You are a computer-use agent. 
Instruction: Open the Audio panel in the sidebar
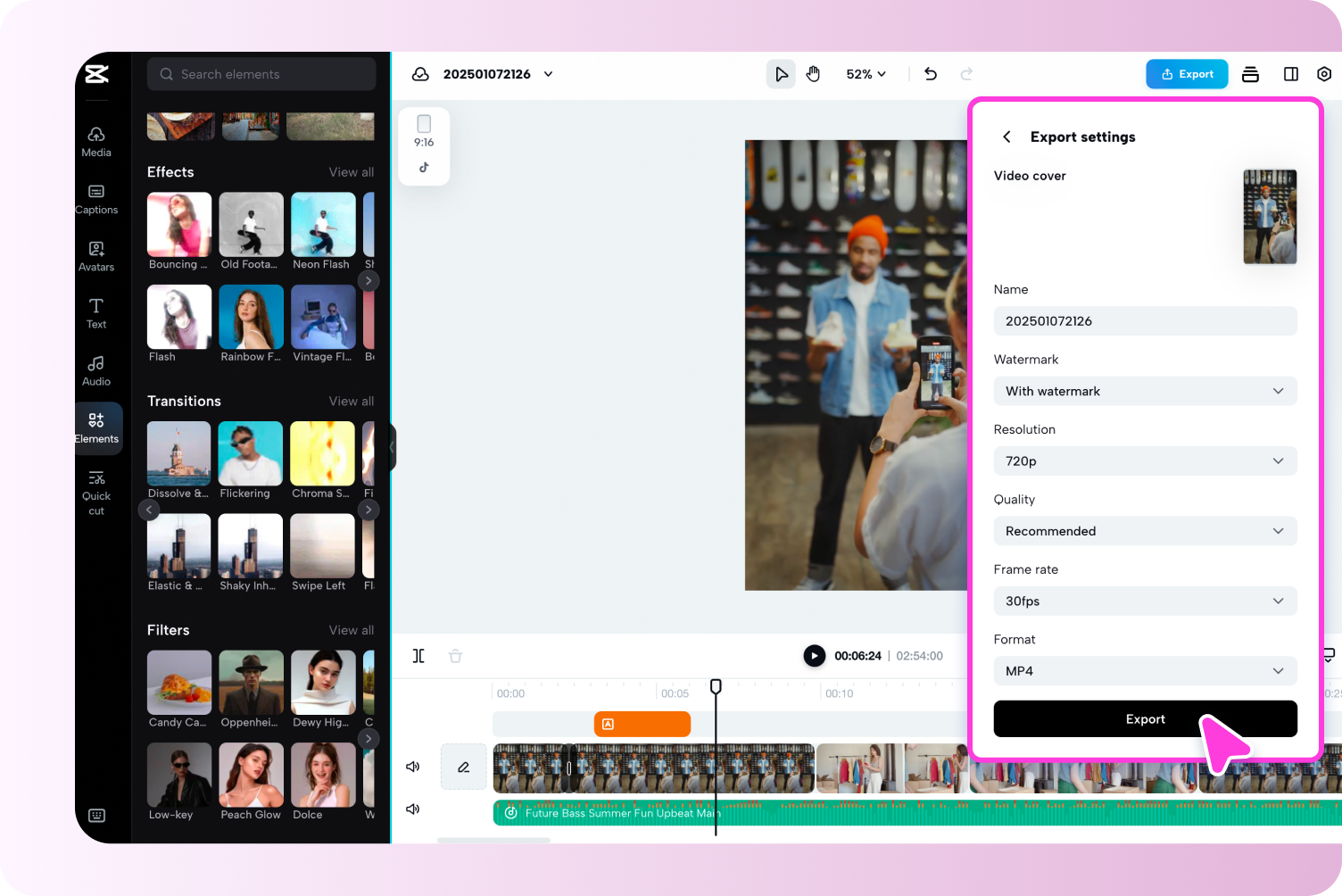[x=95, y=369]
